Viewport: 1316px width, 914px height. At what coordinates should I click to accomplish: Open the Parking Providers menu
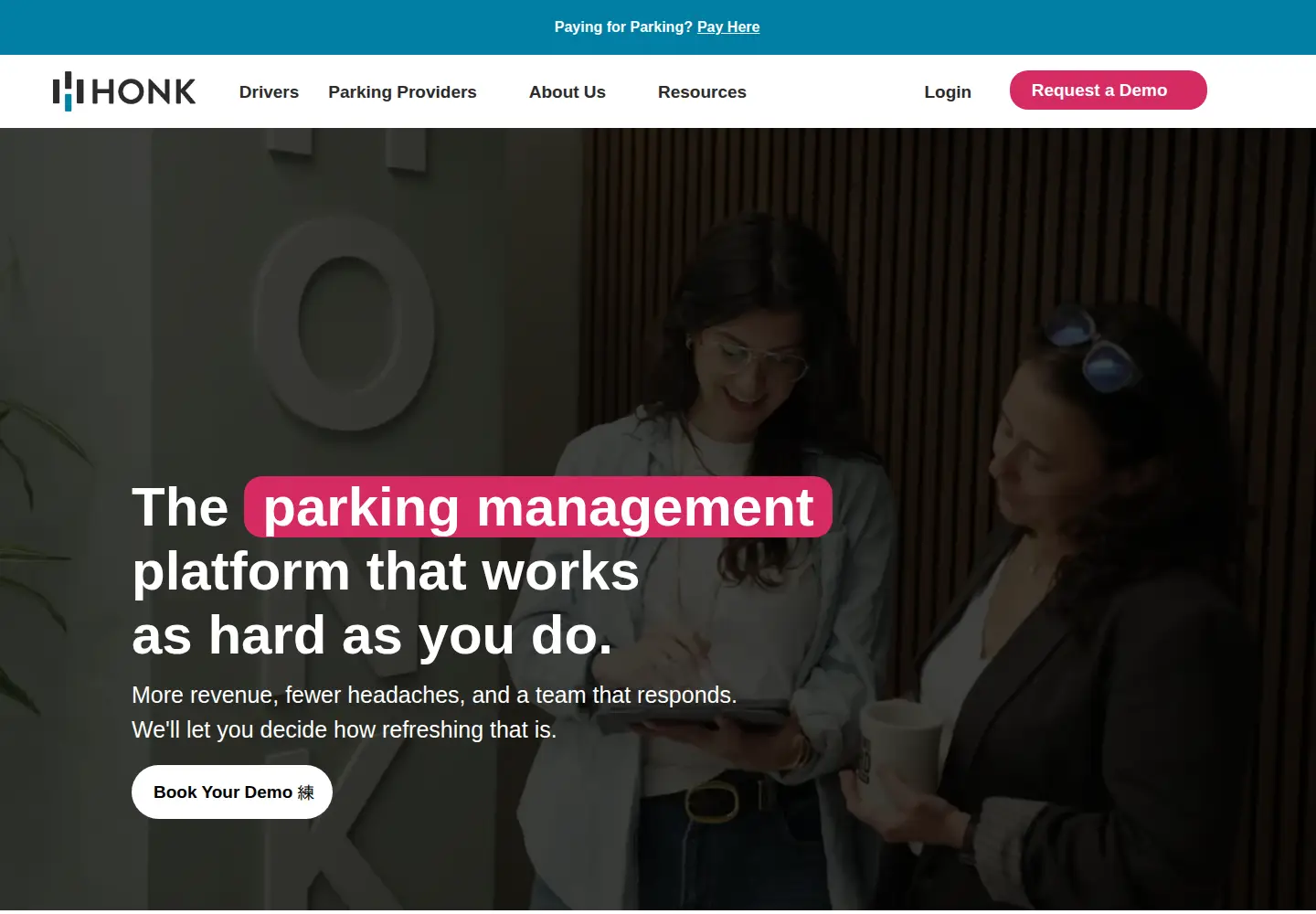[402, 92]
